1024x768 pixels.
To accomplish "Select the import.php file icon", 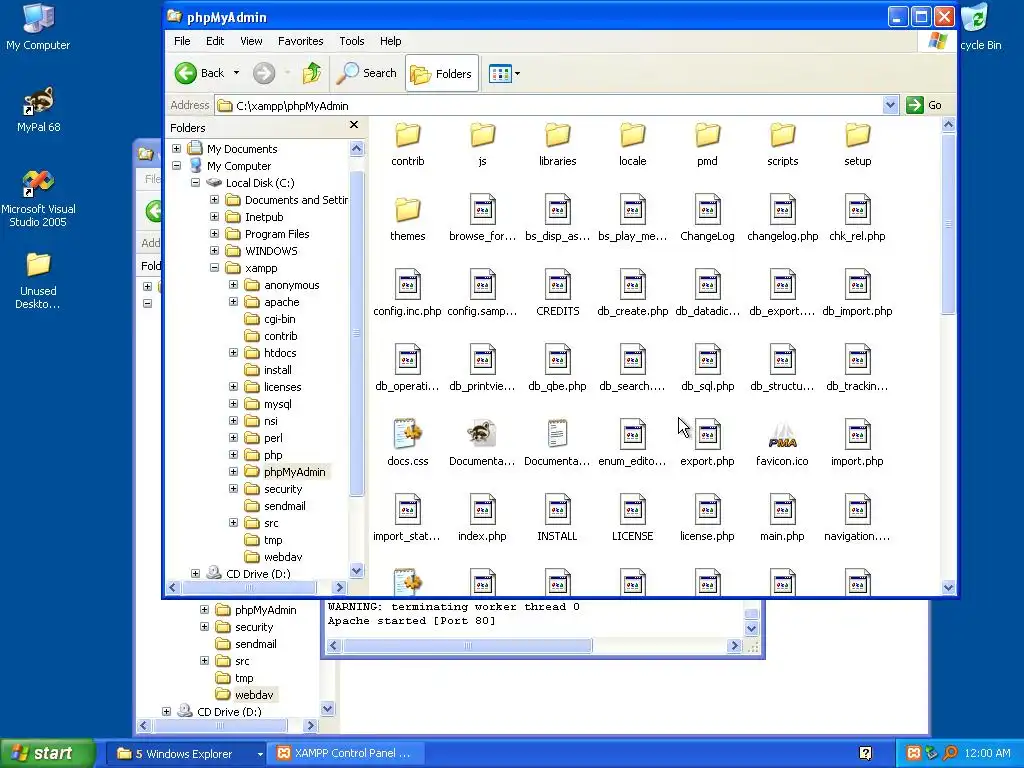I will click(x=857, y=434).
